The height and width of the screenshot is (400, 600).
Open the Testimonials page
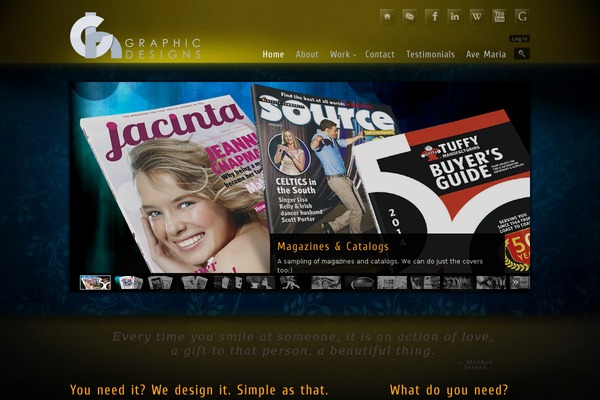[430, 54]
